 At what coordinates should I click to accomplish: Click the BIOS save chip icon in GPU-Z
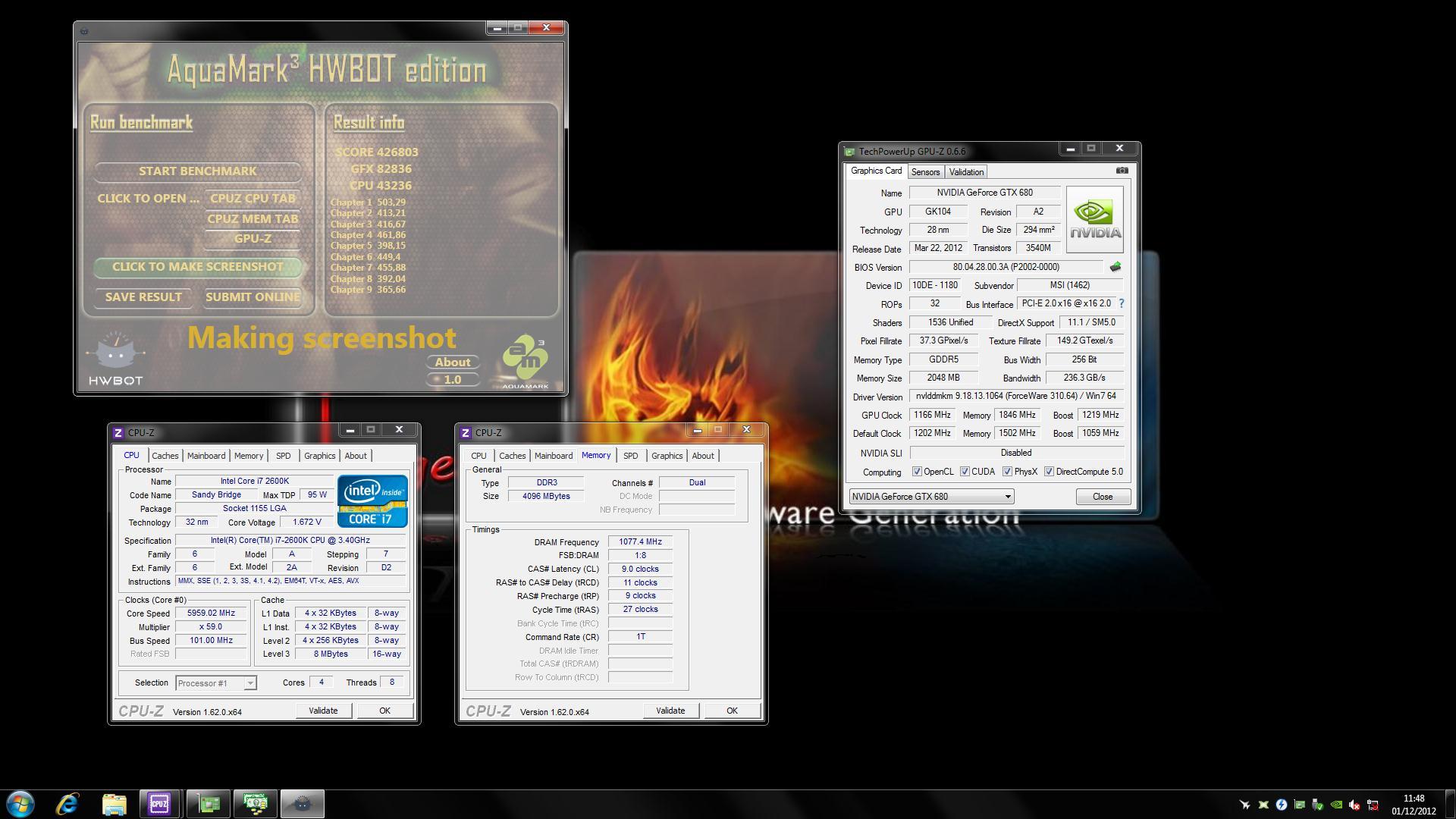click(1116, 267)
